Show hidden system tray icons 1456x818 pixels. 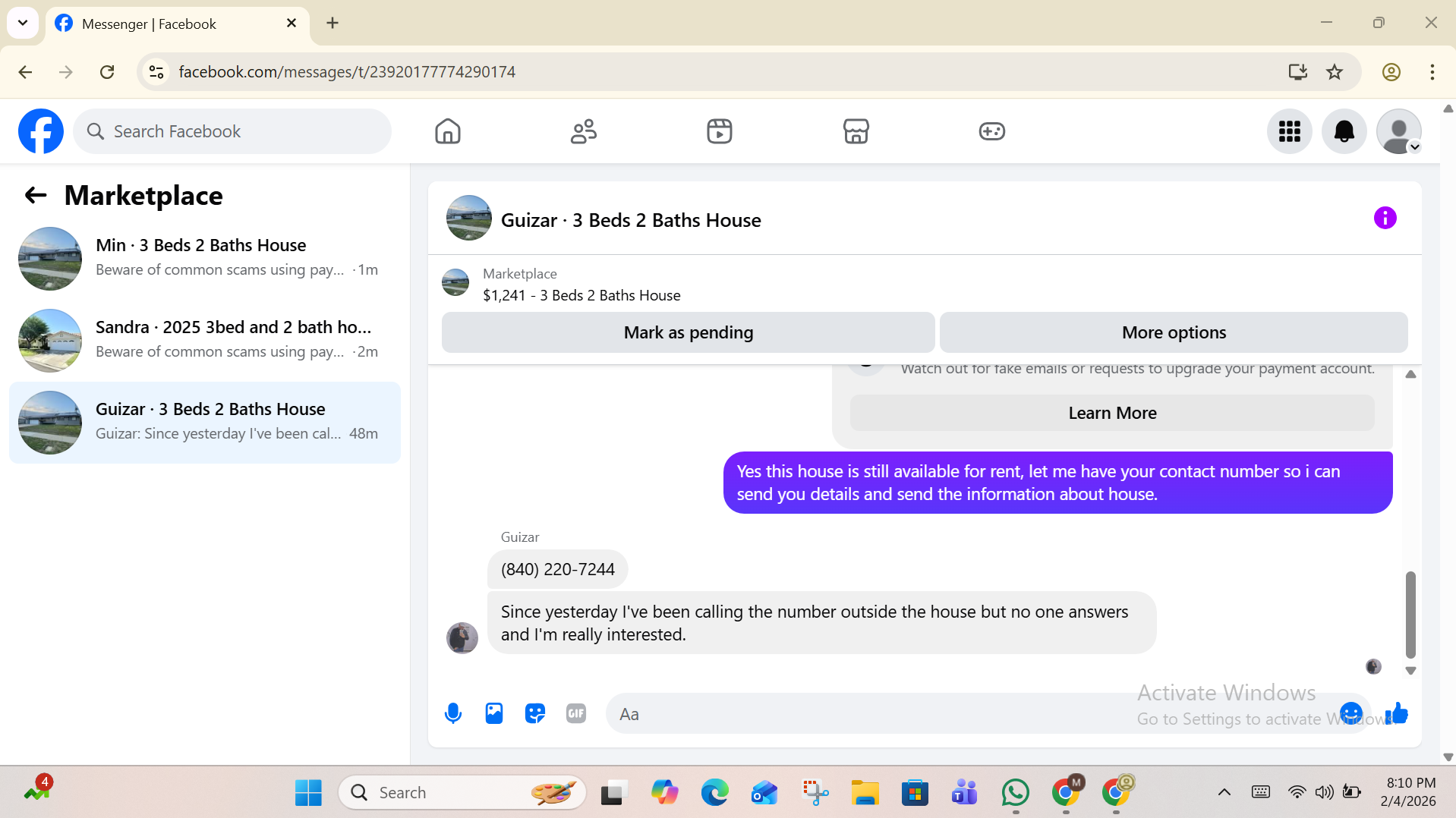pos(1224,792)
